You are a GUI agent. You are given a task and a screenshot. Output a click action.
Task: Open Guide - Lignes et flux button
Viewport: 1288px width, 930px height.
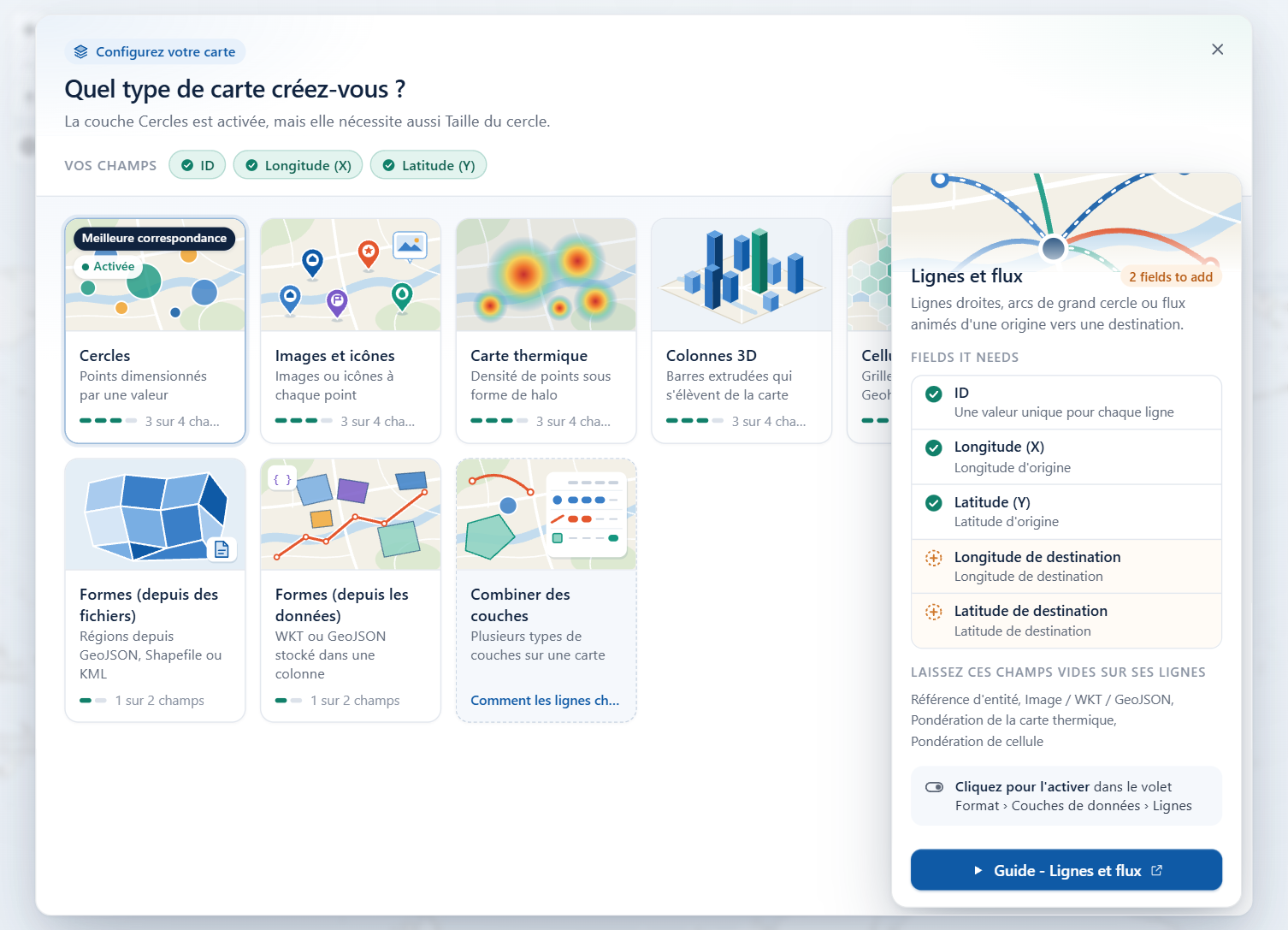tap(1066, 870)
